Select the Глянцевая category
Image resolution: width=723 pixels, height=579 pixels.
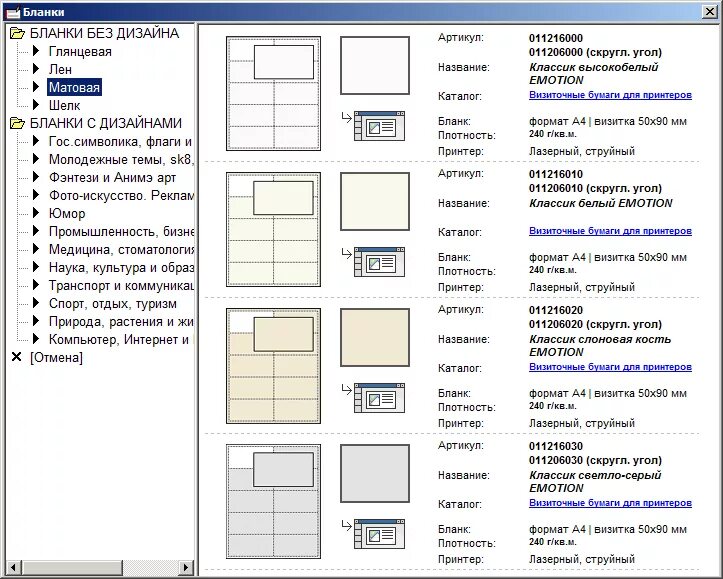click(80, 52)
